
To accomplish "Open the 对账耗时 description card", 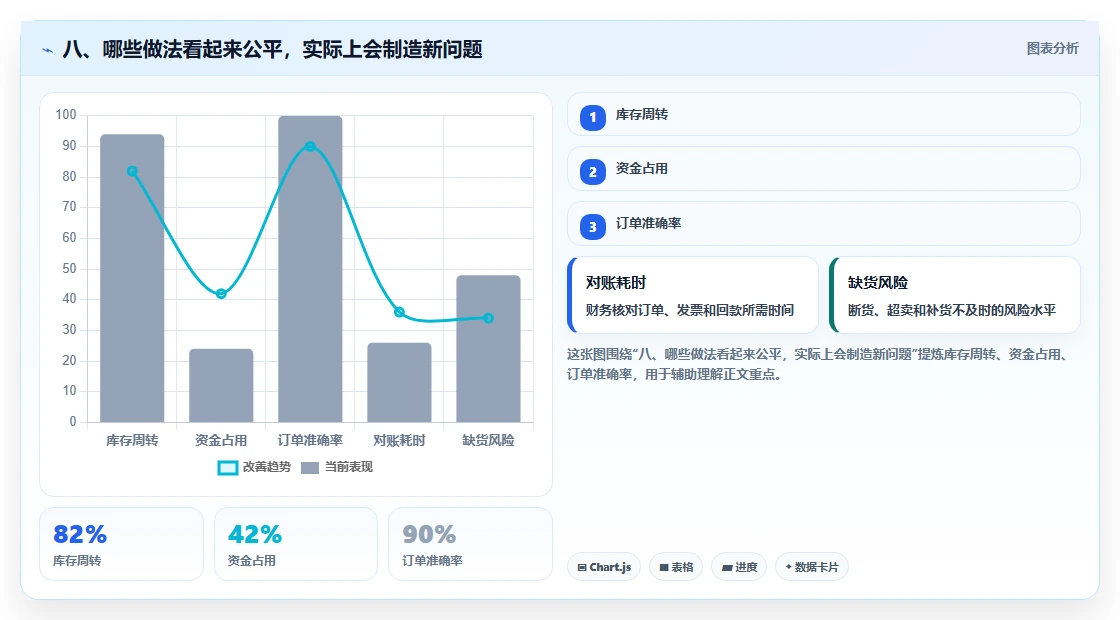I will point(693,295).
